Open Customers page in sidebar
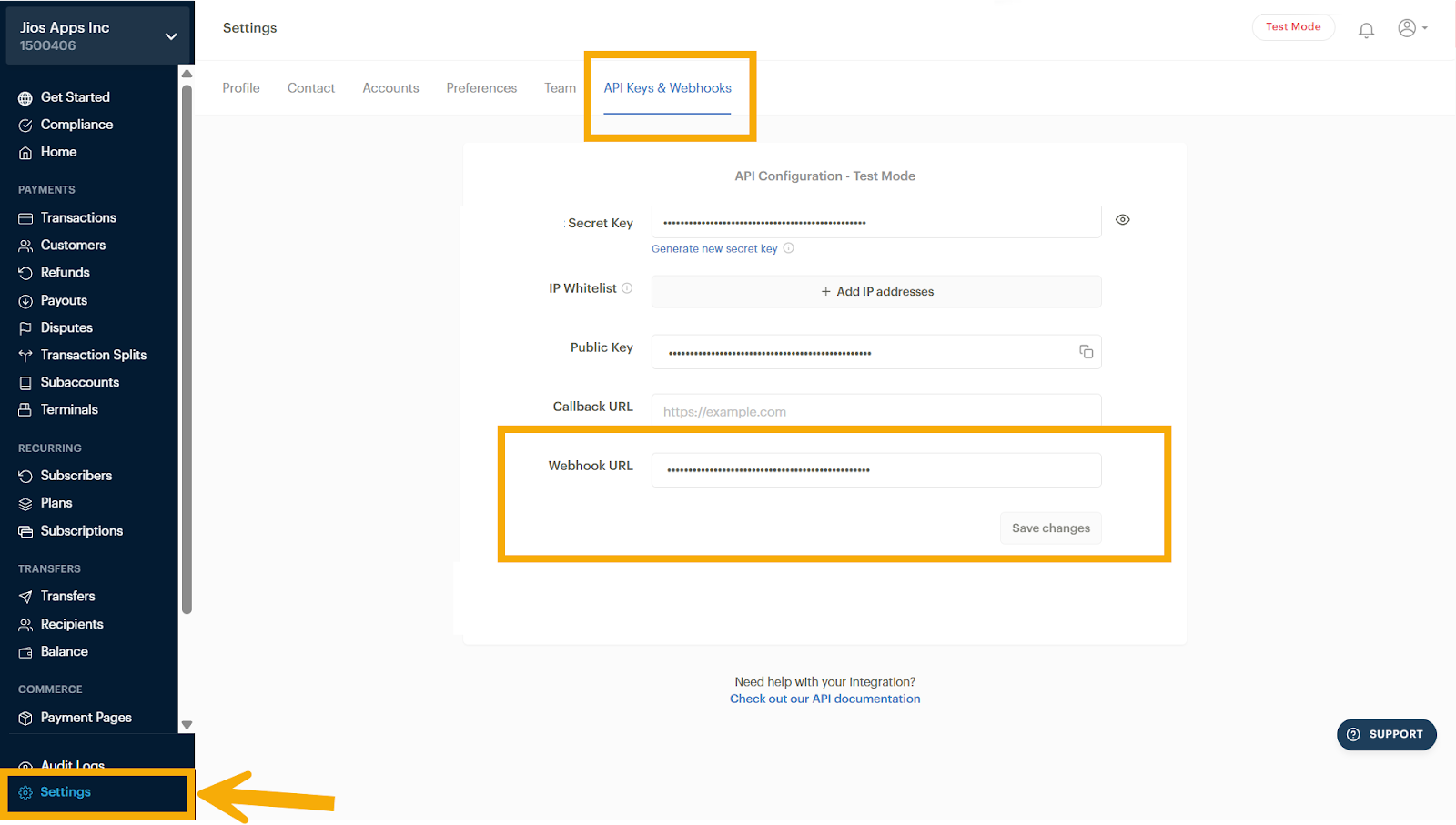 (x=73, y=246)
